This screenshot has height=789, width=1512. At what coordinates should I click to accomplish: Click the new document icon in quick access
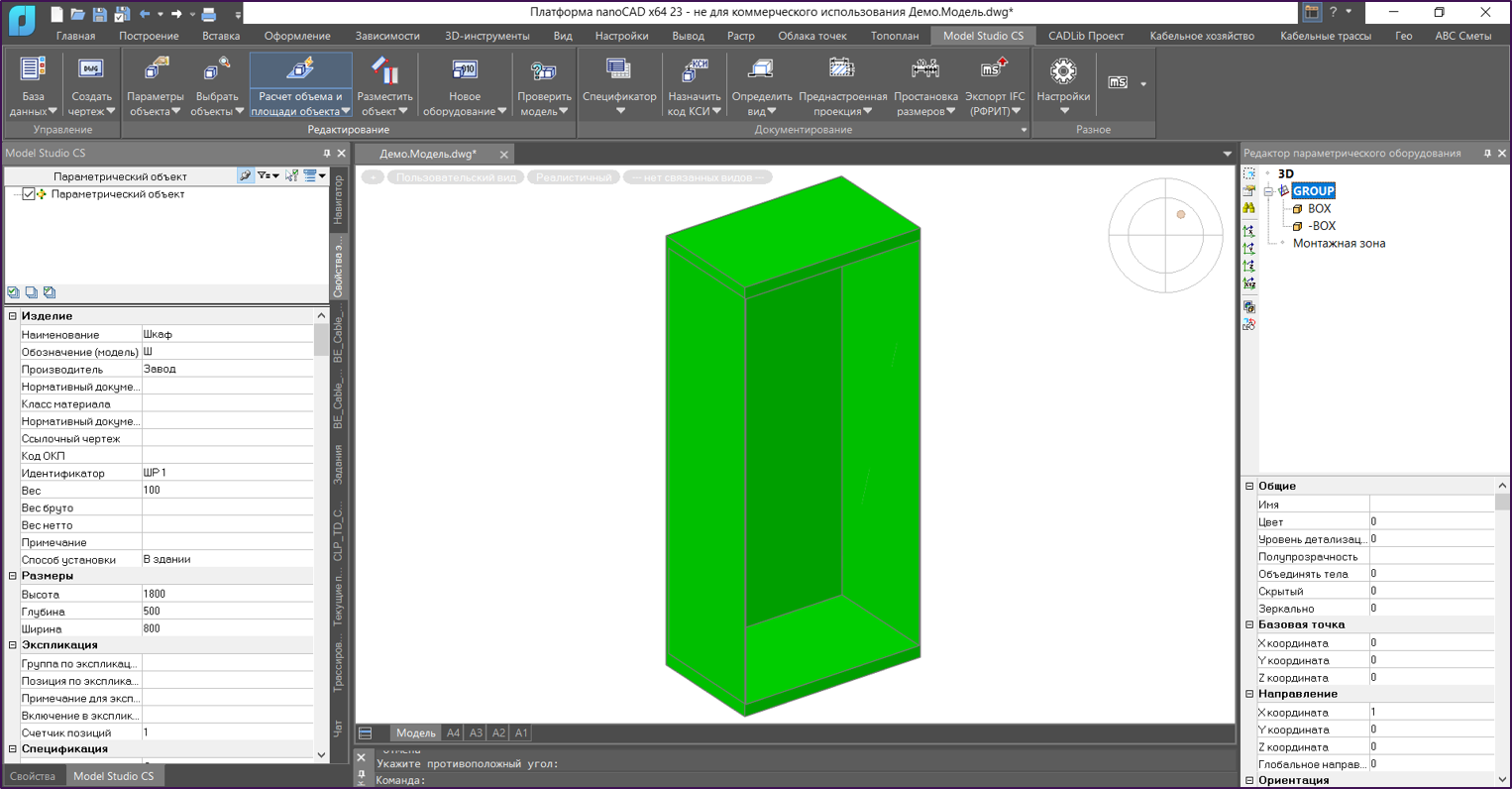click(x=56, y=14)
